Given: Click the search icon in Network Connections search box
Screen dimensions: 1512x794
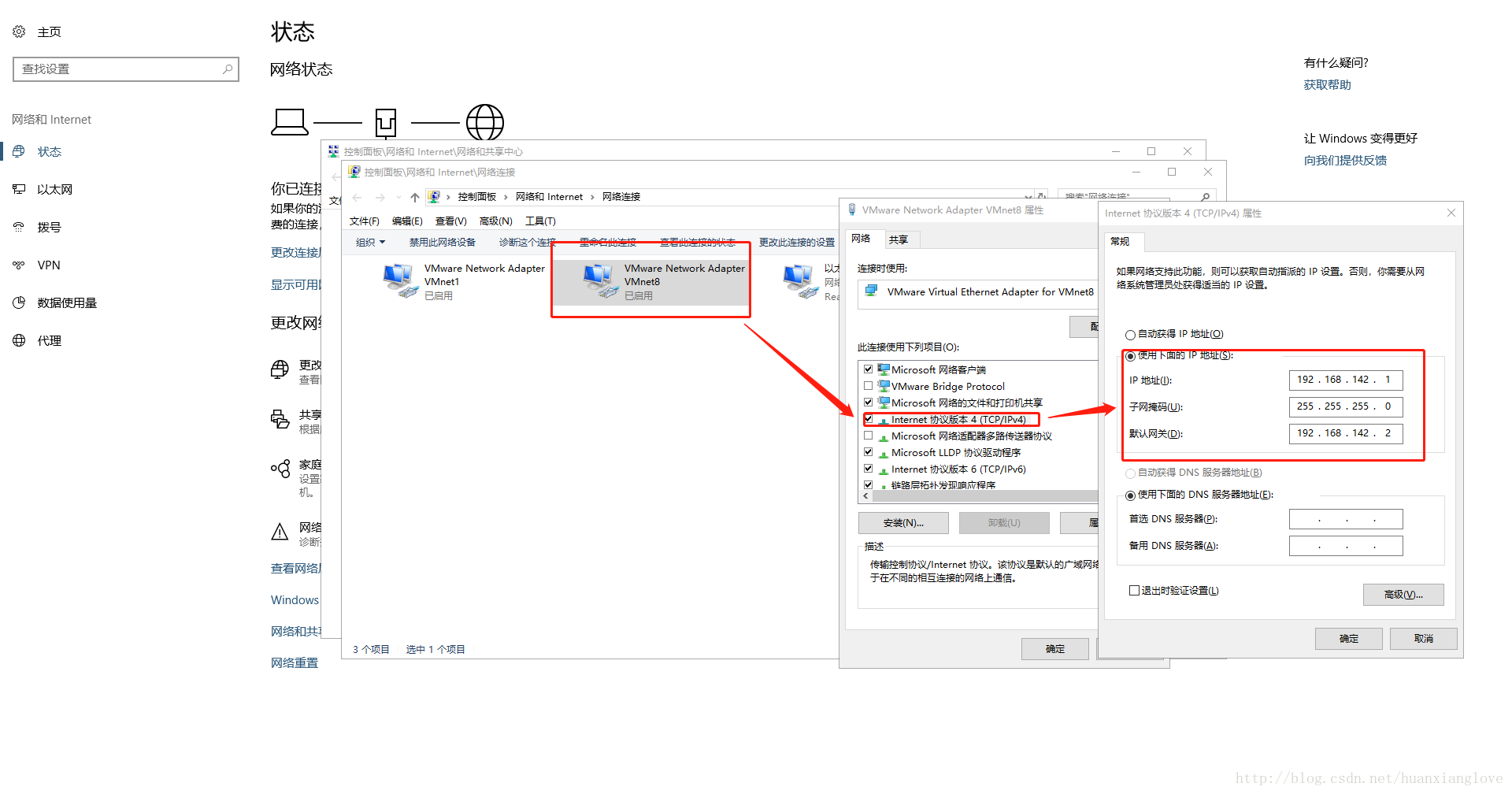Looking at the screenshot, I should point(1205,197).
